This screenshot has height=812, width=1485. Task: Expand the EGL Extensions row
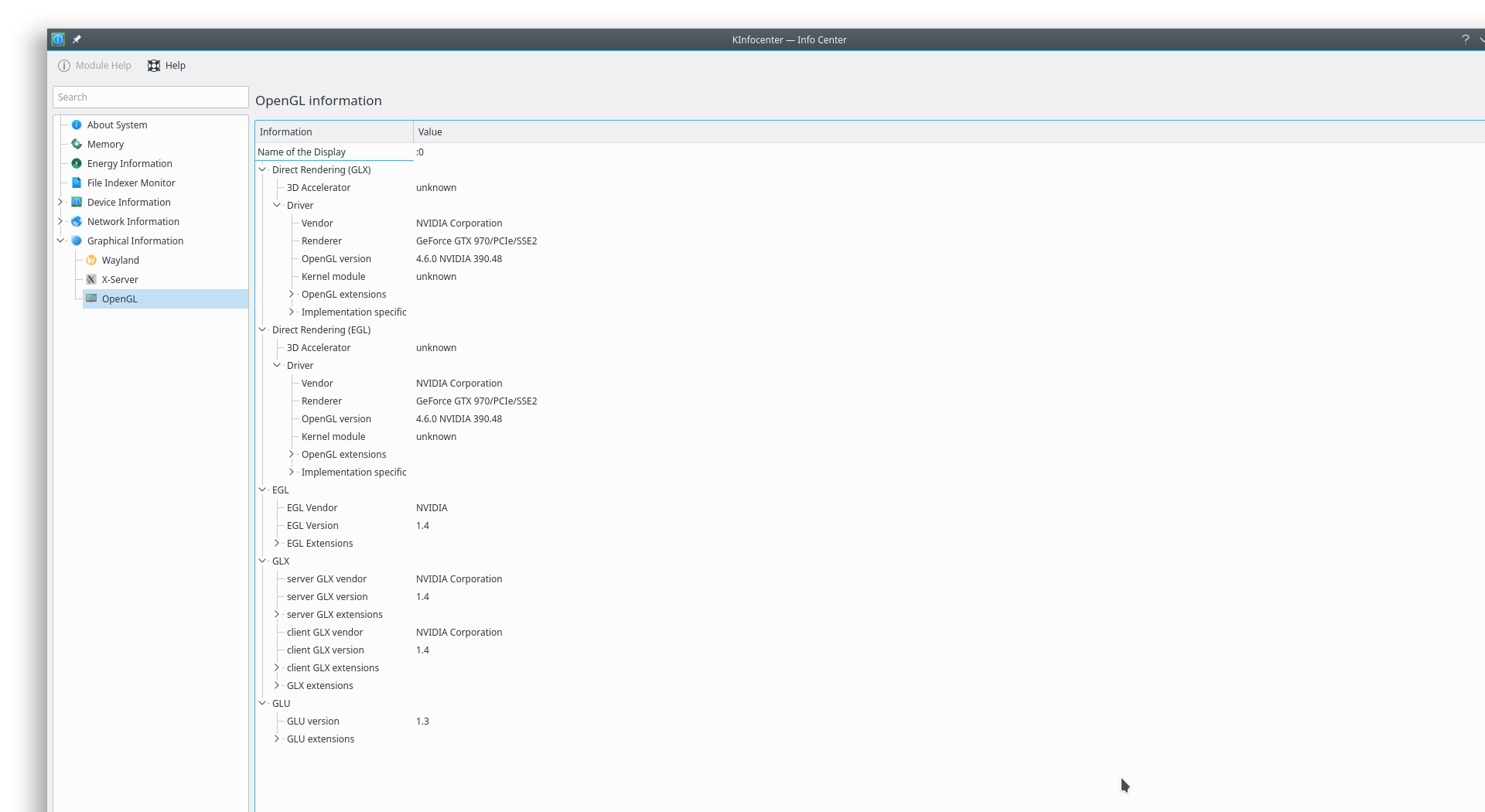pyautogui.click(x=277, y=543)
